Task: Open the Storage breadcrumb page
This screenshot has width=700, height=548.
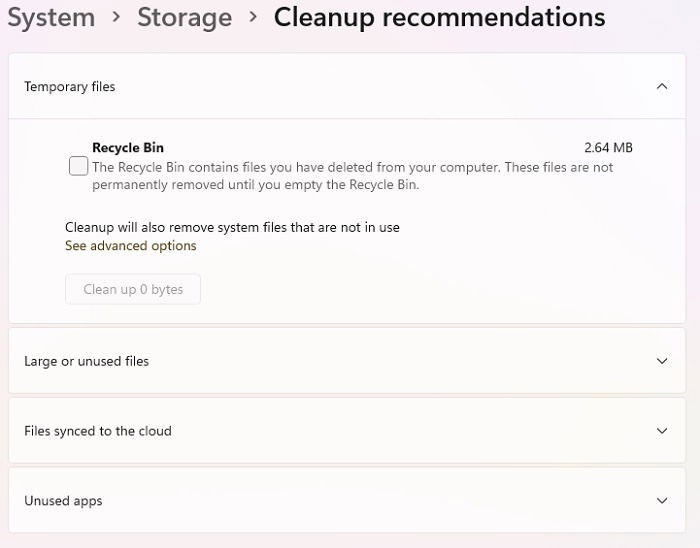Action: [184, 18]
